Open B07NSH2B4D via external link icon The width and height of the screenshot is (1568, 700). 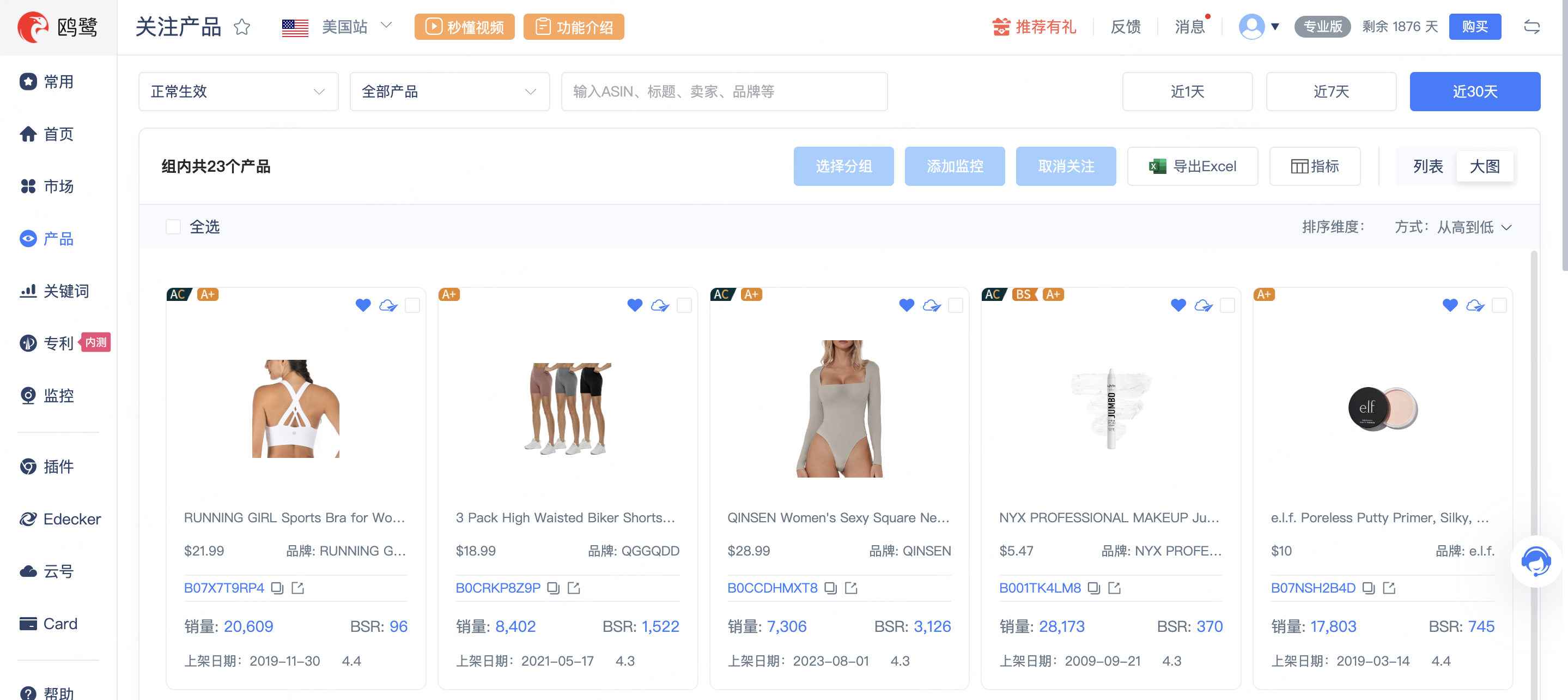1389,588
